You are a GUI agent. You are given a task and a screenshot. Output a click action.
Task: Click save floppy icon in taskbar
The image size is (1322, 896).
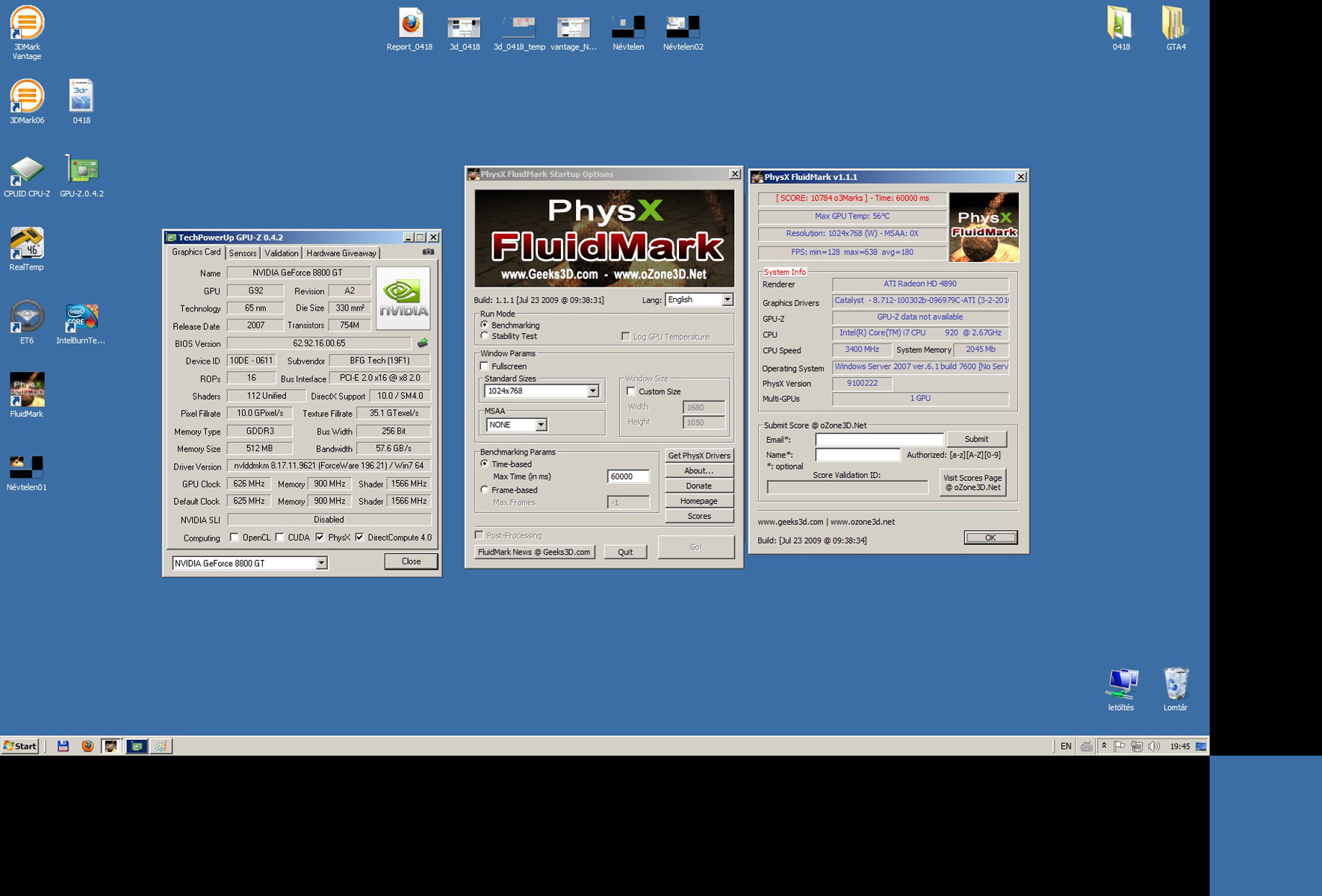[x=63, y=746]
